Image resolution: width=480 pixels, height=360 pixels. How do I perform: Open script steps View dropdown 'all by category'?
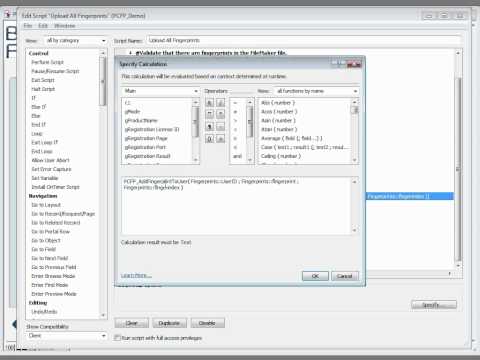coord(75,41)
